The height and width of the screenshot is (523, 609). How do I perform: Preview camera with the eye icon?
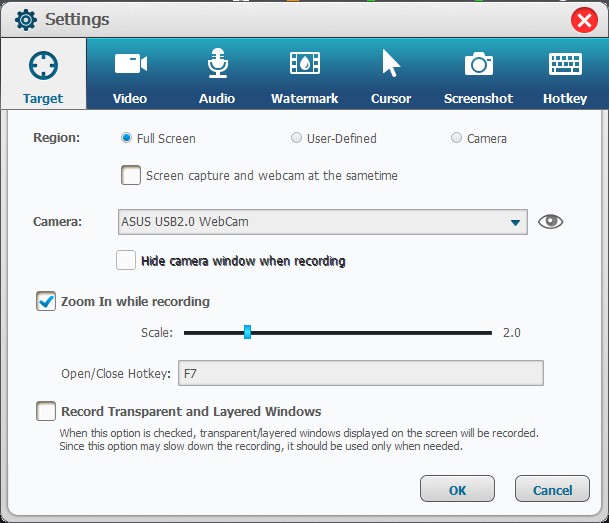click(x=550, y=222)
